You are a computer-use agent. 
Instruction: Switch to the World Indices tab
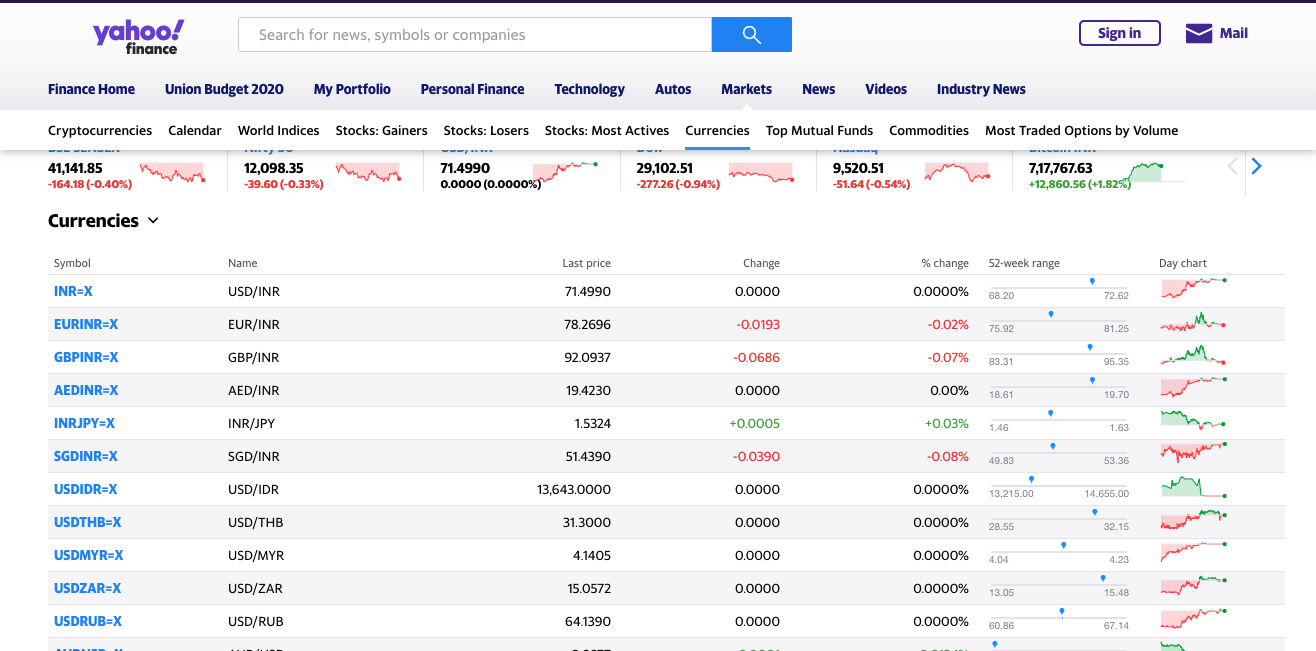tap(278, 130)
